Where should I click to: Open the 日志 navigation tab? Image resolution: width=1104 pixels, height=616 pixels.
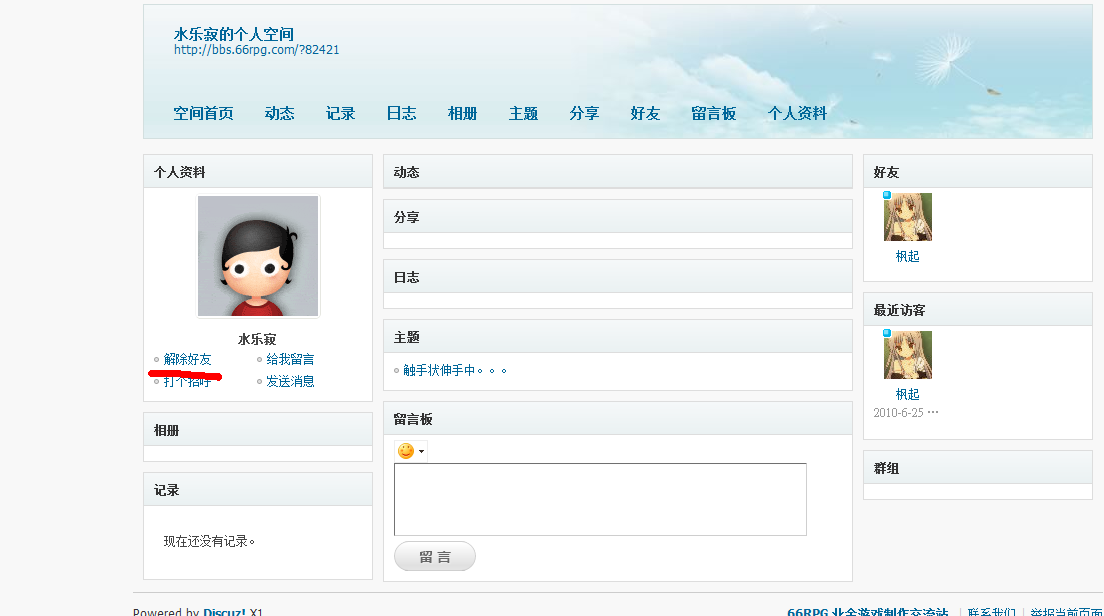click(x=401, y=113)
